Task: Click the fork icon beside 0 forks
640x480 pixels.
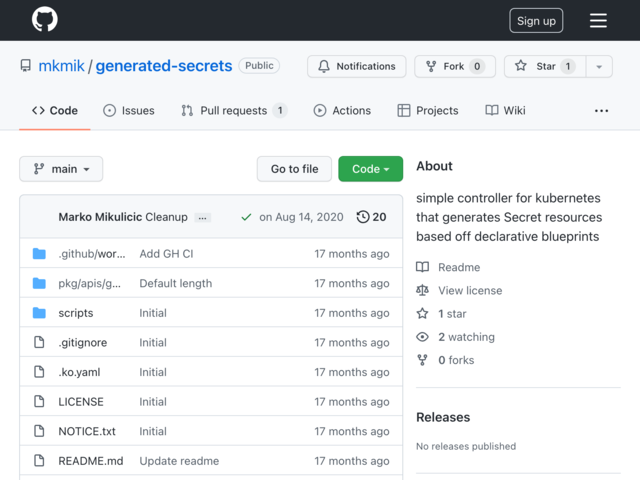Action: tap(422, 360)
